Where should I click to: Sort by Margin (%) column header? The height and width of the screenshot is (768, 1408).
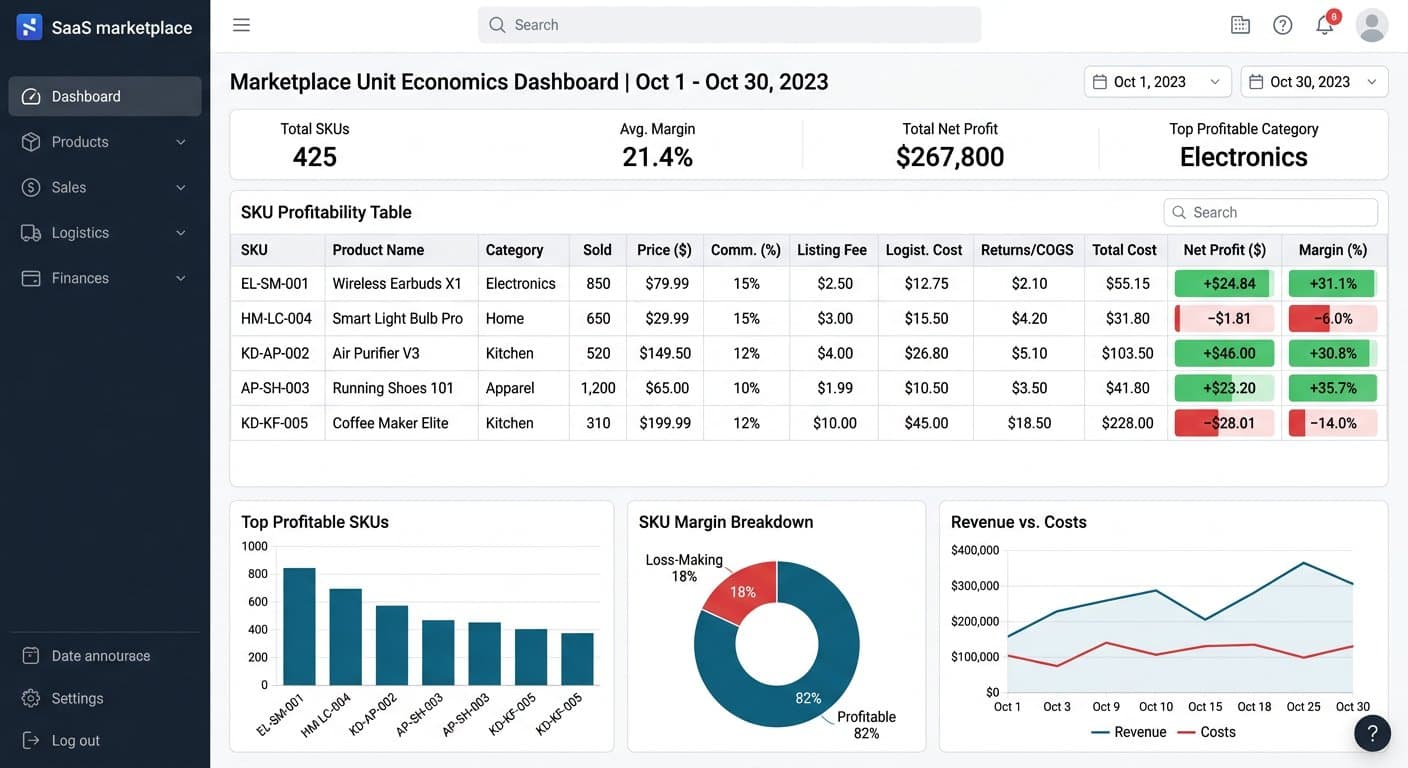pos(1332,250)
